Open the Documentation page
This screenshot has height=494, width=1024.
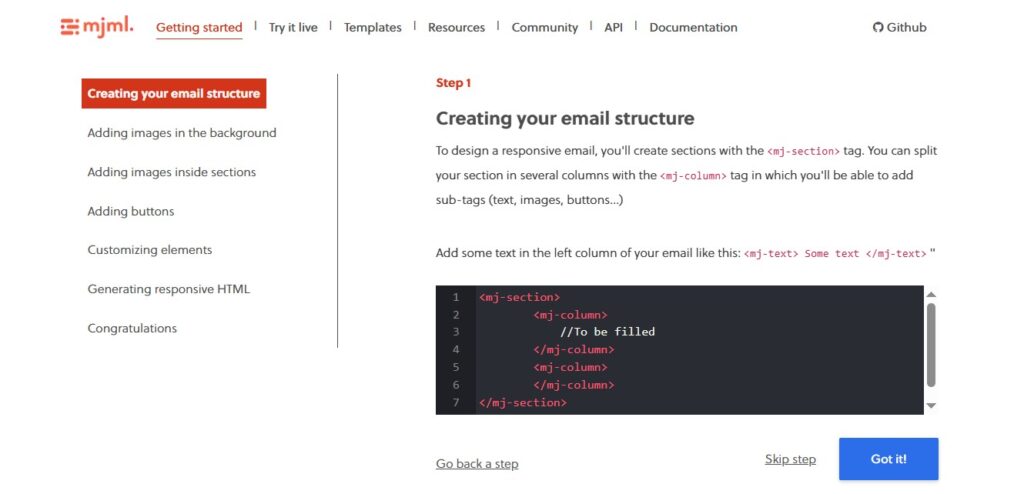[x=693, y=27]
